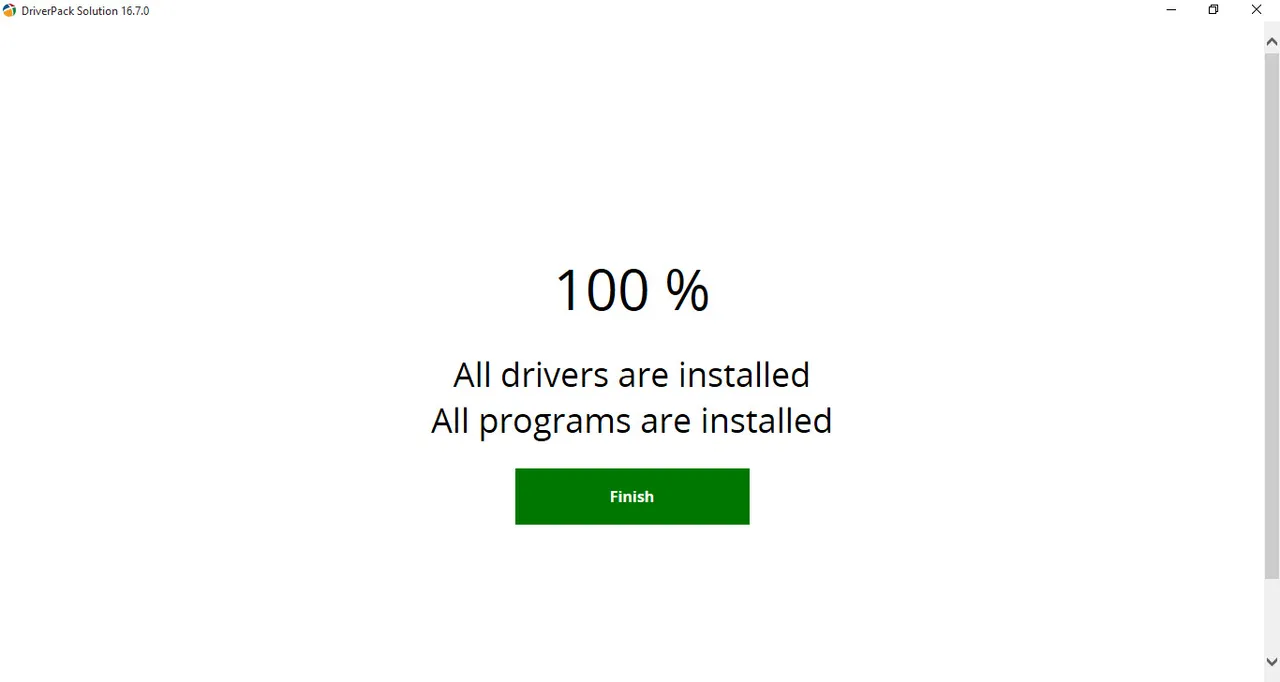Click the word "installed" on the programs line
The image size is (1280, 682).
[x=766, y=421]
